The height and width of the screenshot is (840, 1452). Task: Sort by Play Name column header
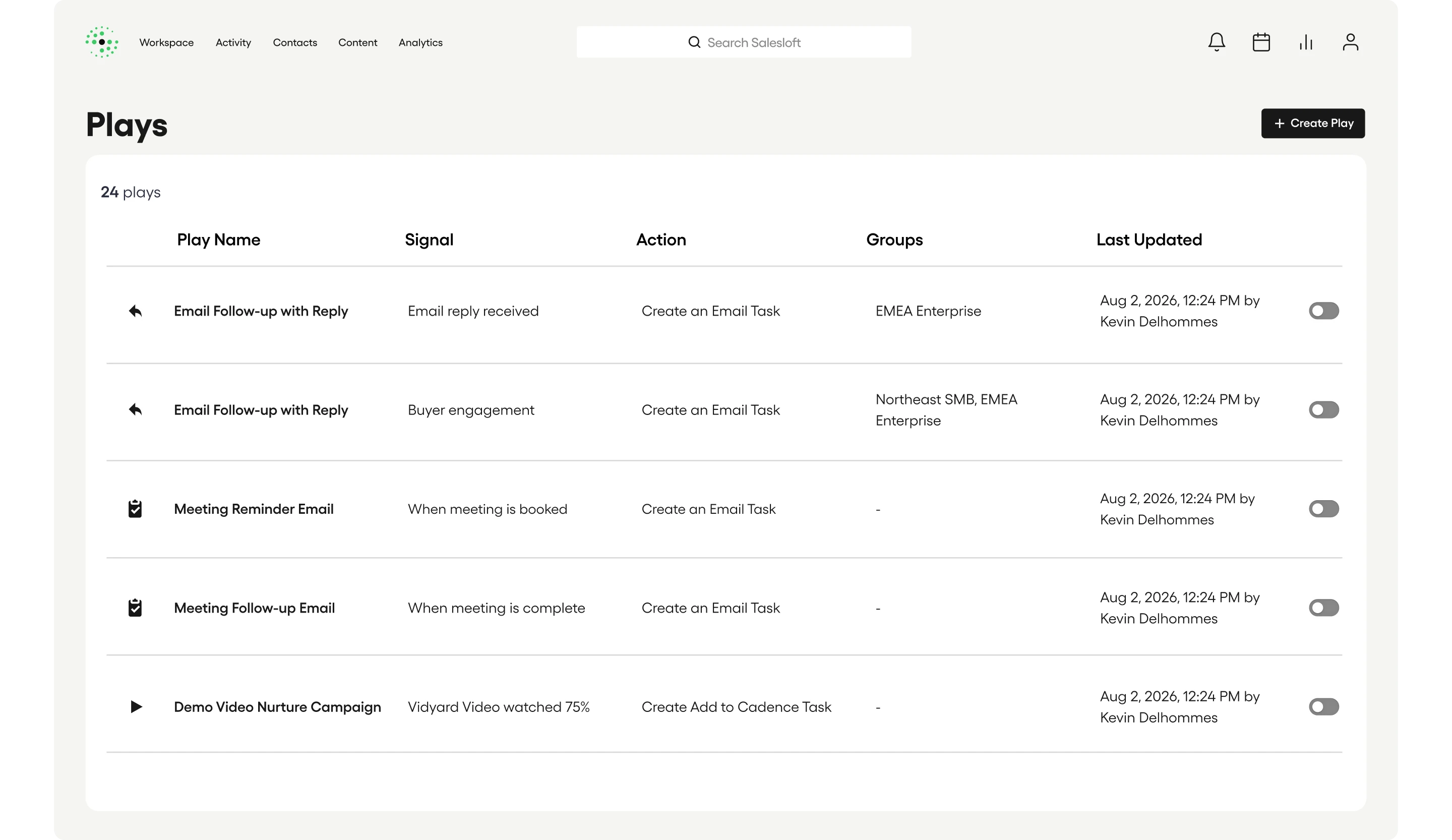click(218, 239)
